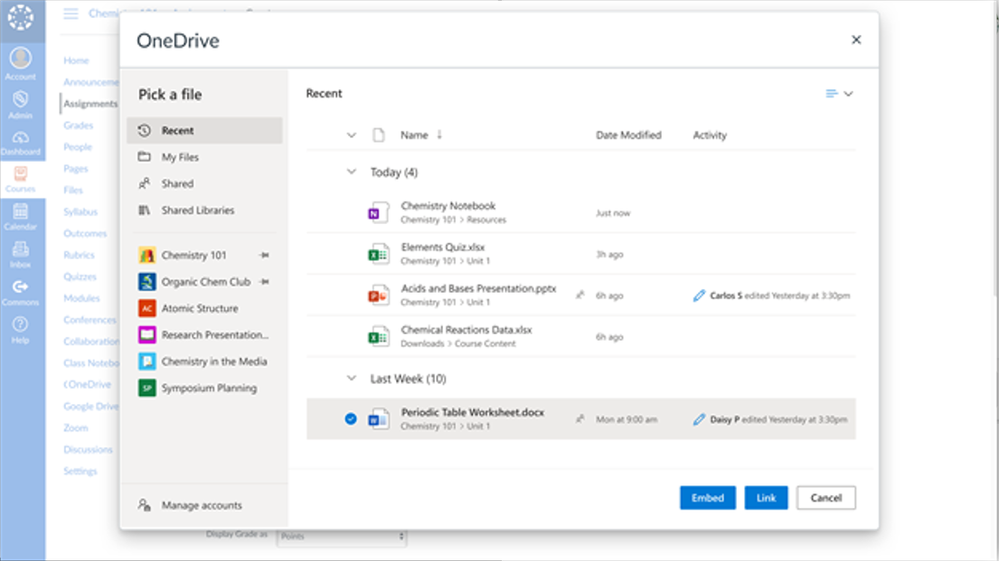Select Elements Quiz.xlsx file name
999x561 pixels.
[443, 247]
